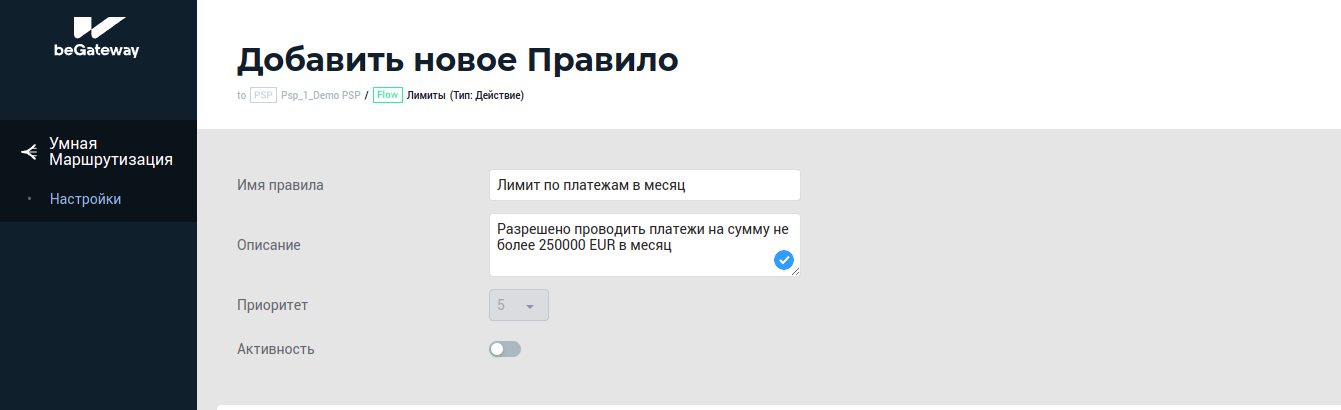Click the Имя правила input field
1341x410 pixels.
[644, 185]
